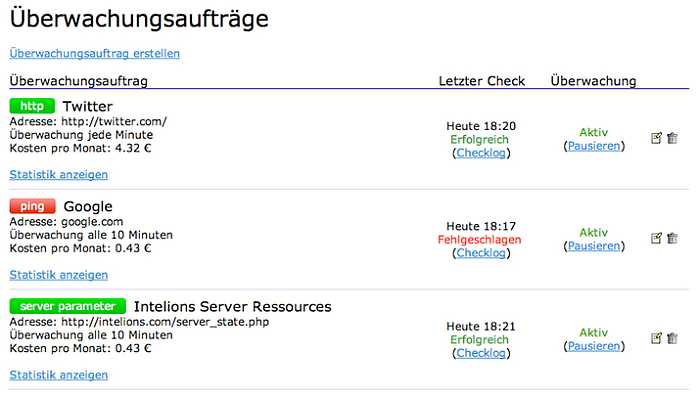
Task: Open Checklog for Intelions server check
Action: 481,353
